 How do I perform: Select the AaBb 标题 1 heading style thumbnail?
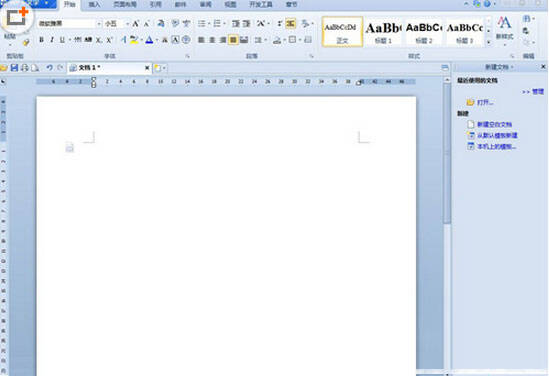tap(383, 32)
